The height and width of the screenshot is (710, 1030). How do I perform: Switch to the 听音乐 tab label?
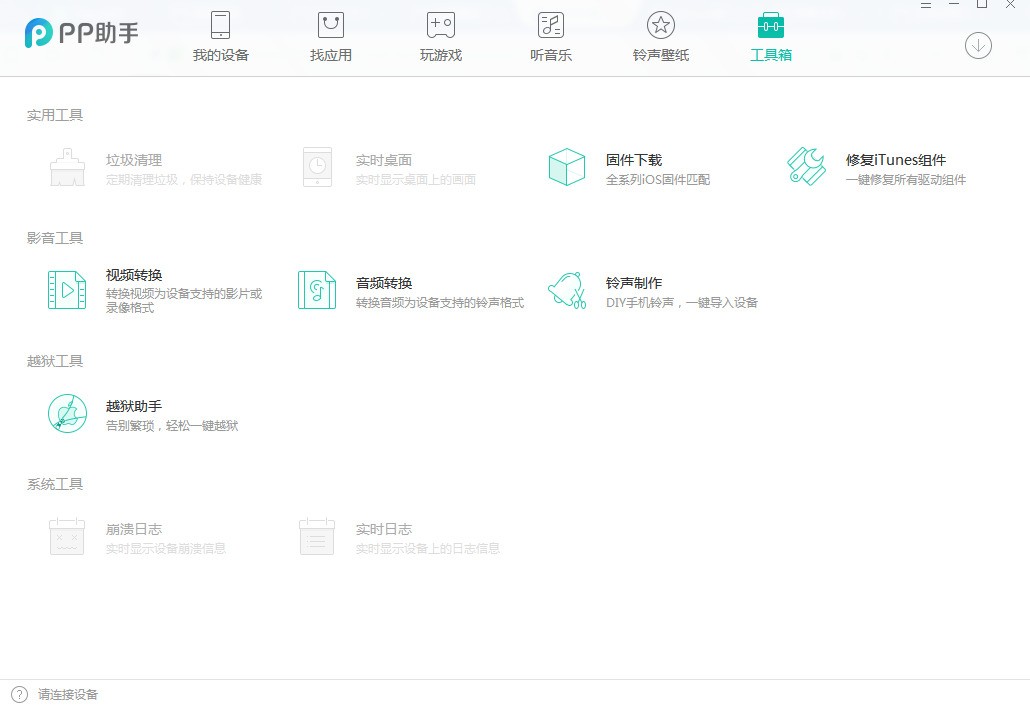(551, 55)
